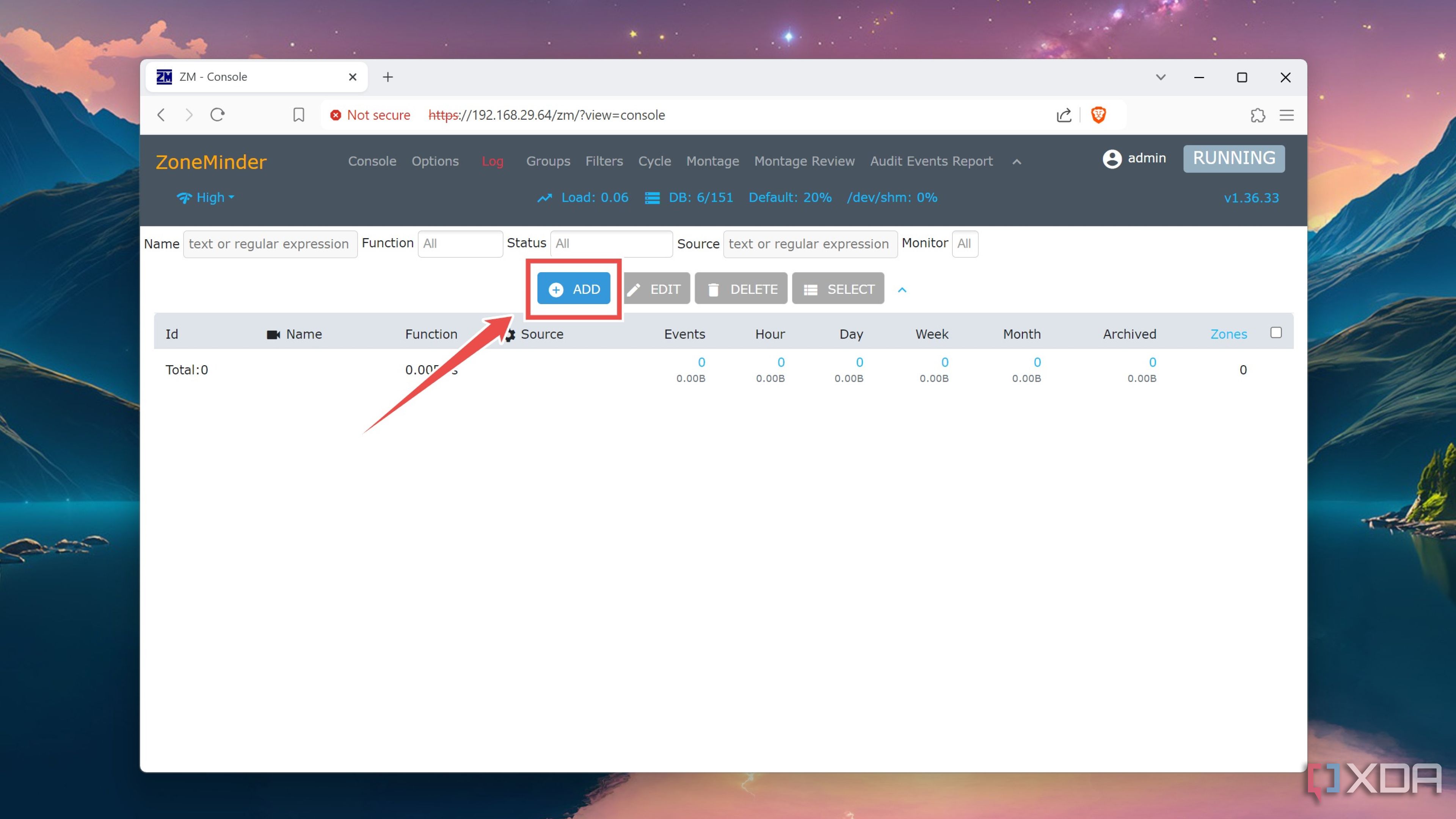Open the Brave Shields lion icon
Screen dimensions: 1456x819
tap(1099, 115)
